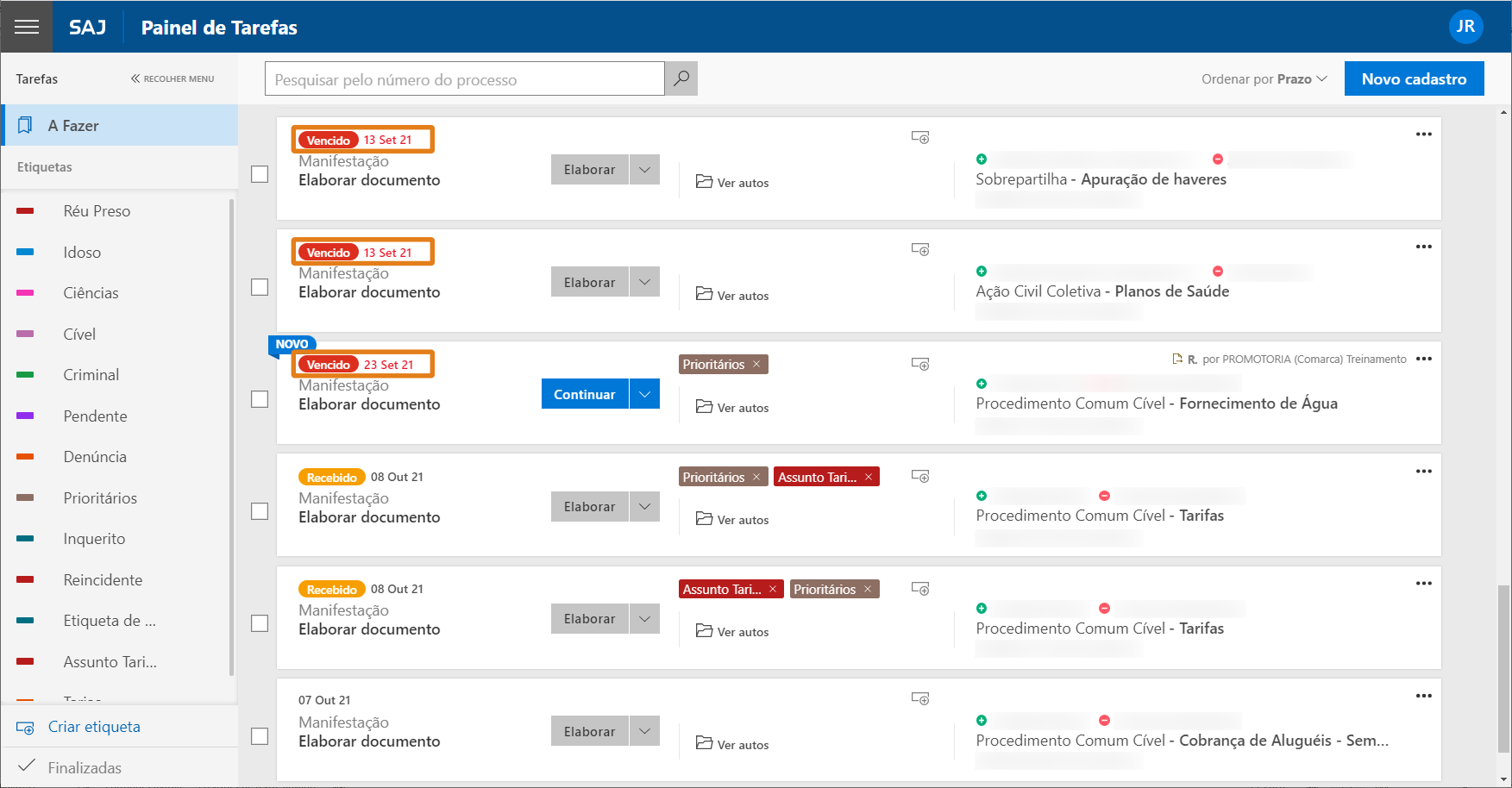The image size is (1512, 788).
Task: Click the Novo cadastro button
Action: pos(1414,78)
